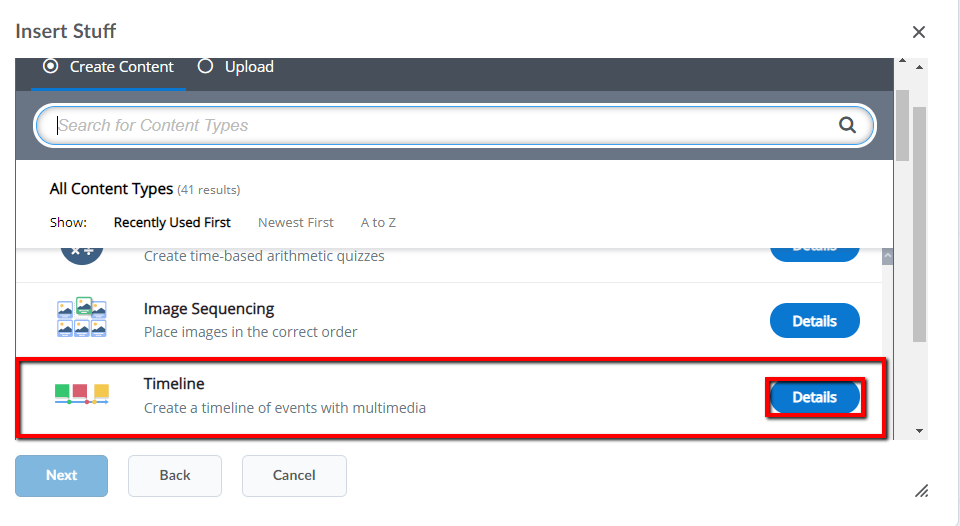Open Details for Timeline
Image resolution: width=960 pixels, height=526 pixels.
[x=814, y=397]
